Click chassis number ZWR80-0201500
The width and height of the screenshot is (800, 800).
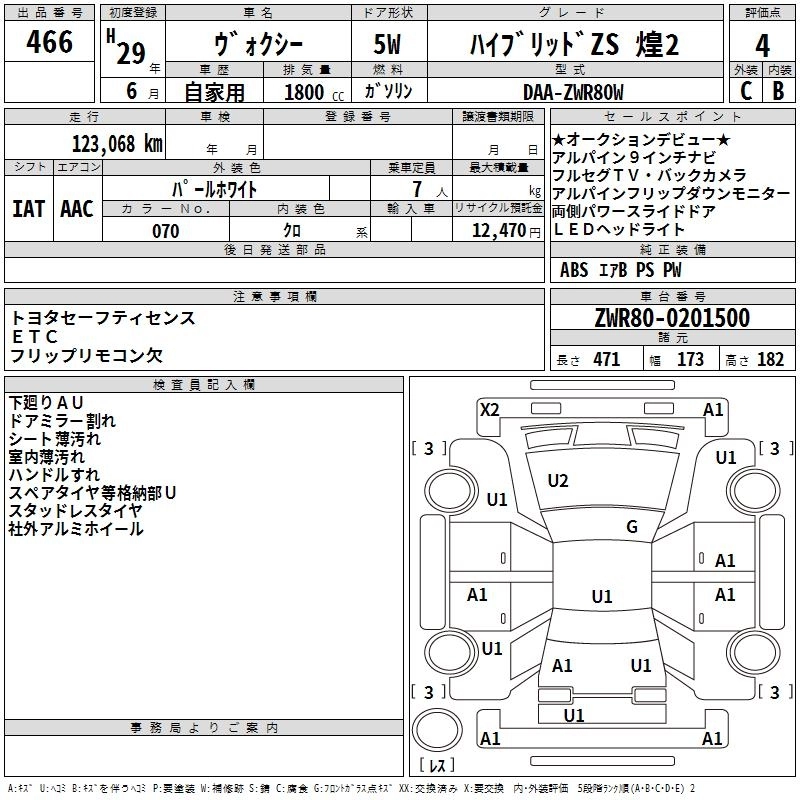(x=672, y=317)
